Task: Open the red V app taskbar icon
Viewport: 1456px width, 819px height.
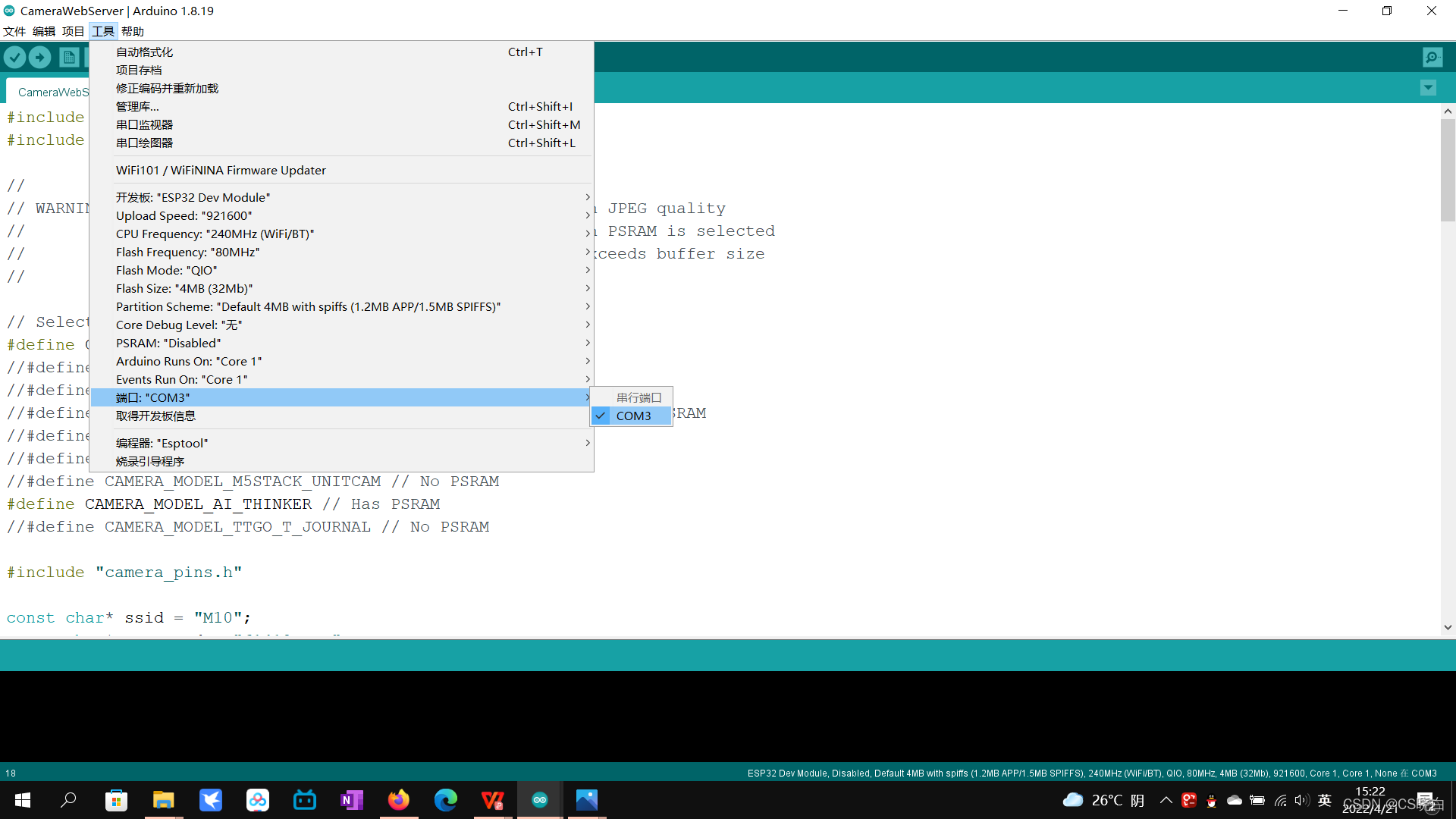Action: pos(493,800)
